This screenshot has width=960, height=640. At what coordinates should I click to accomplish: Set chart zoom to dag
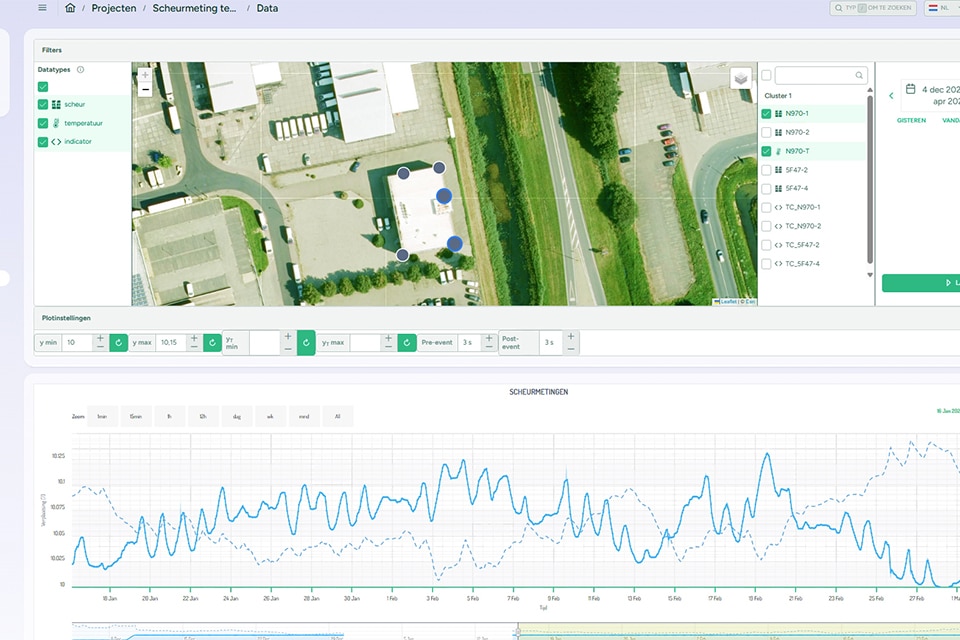pos(236,416)
